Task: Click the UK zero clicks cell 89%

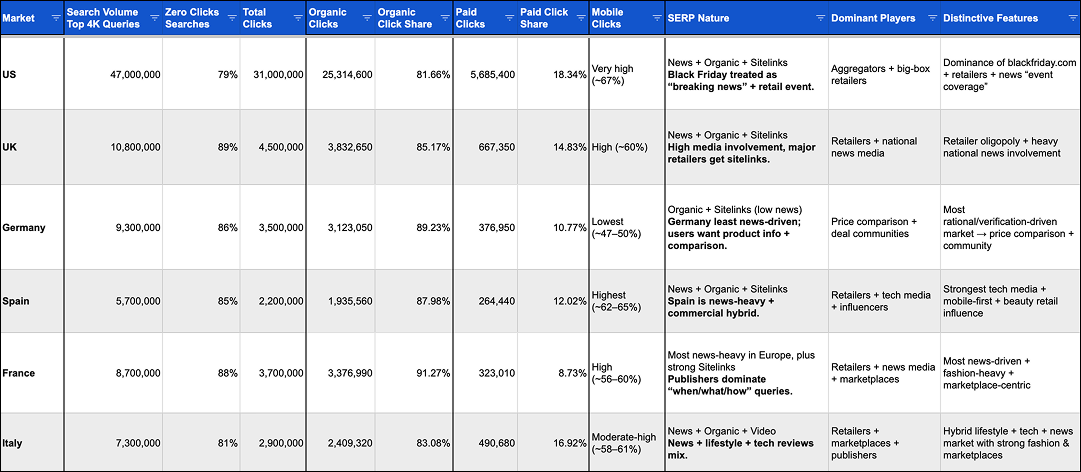Action: tap(201, 147)
